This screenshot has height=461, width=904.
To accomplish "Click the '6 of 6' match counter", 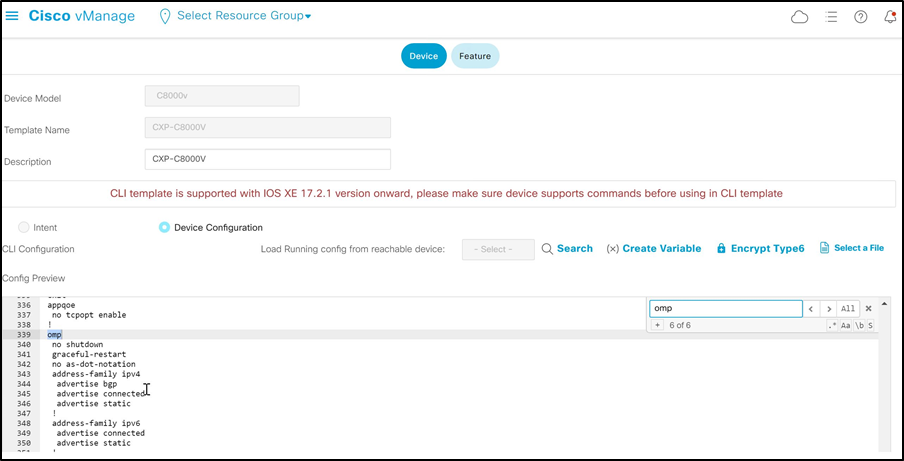I will (x=680, y=326).
